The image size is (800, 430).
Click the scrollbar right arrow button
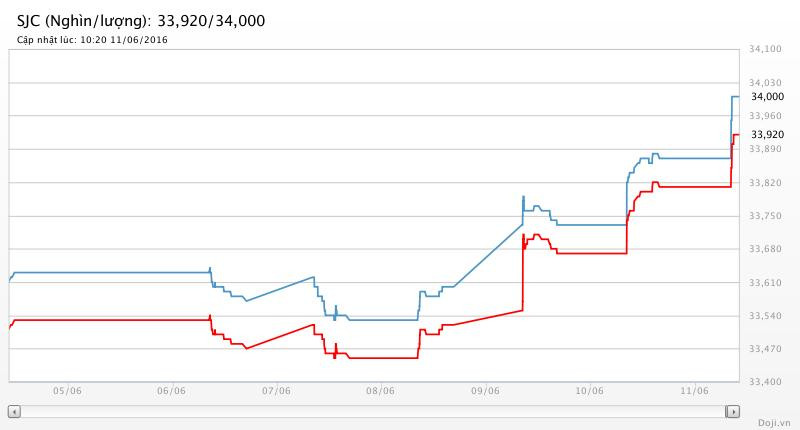(x=733, y=411)
